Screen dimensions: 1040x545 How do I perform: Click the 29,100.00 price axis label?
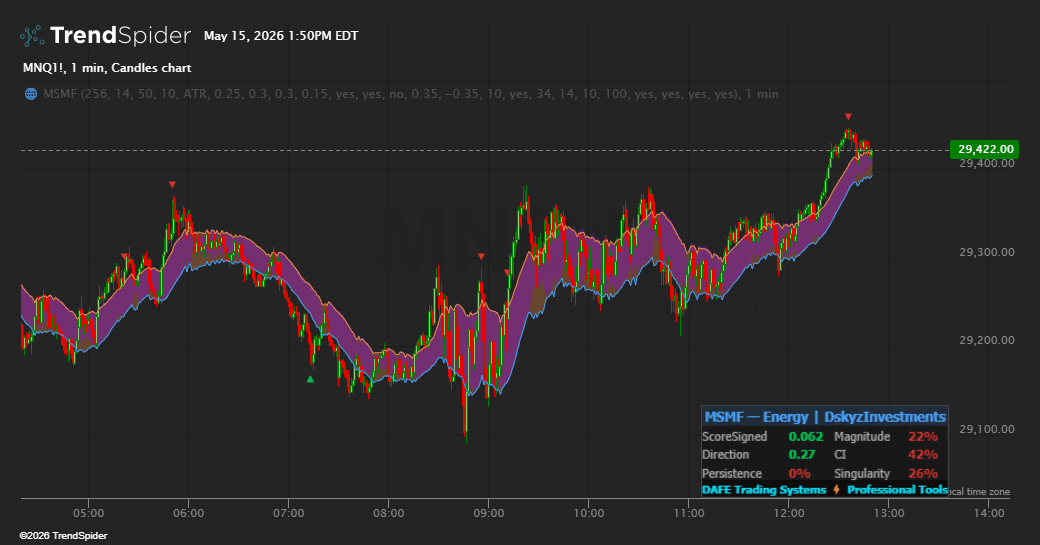click(986, 429)
